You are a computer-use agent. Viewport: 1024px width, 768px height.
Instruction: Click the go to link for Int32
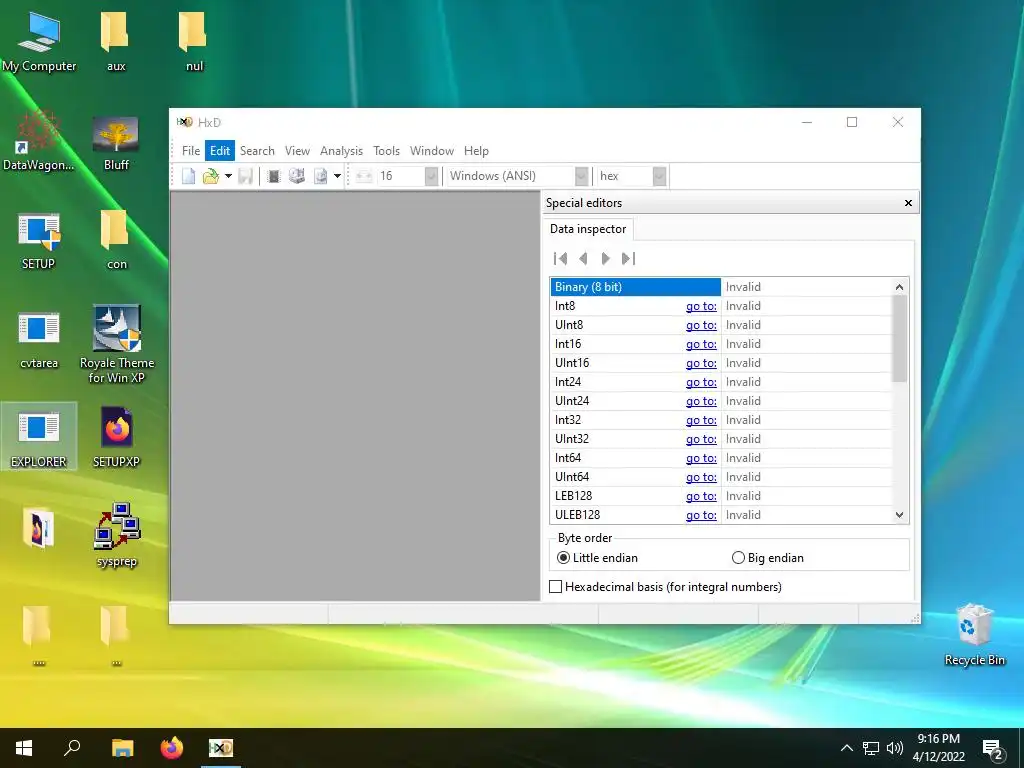701,420
